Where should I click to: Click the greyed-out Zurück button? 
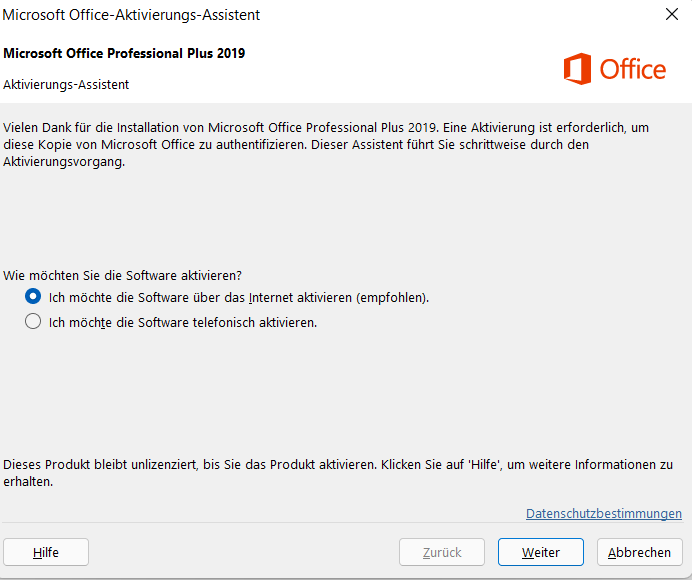point(441,552)
